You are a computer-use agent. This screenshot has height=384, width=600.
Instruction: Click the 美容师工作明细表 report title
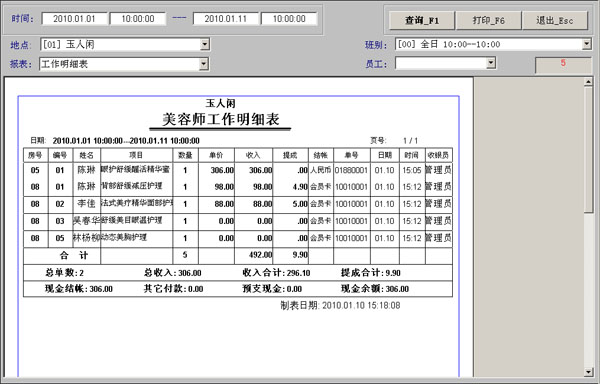coord(220,119)
